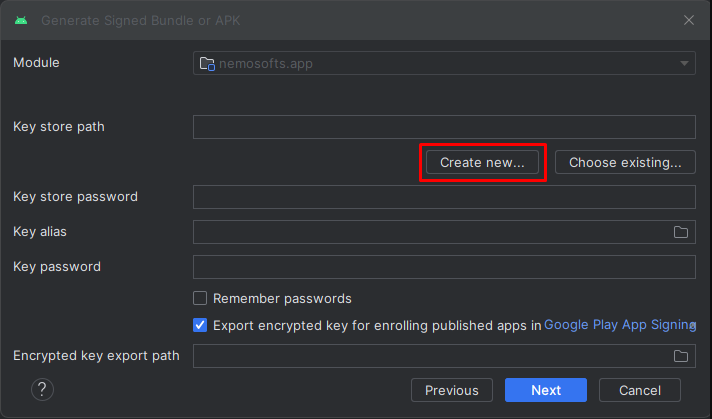Click the Create new... keystore button

pyautogui.click(x=482, y=163)
